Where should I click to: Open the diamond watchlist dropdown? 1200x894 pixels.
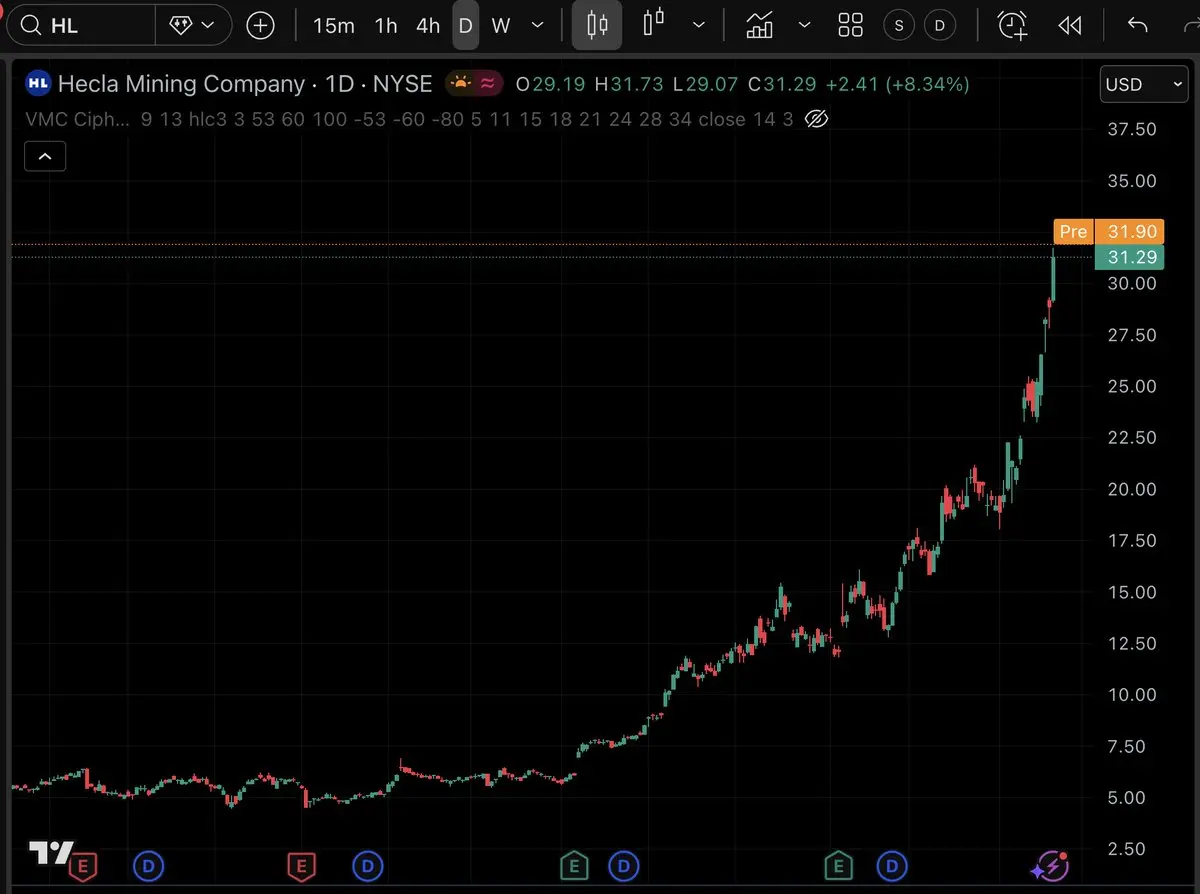[x=194, y=25]
